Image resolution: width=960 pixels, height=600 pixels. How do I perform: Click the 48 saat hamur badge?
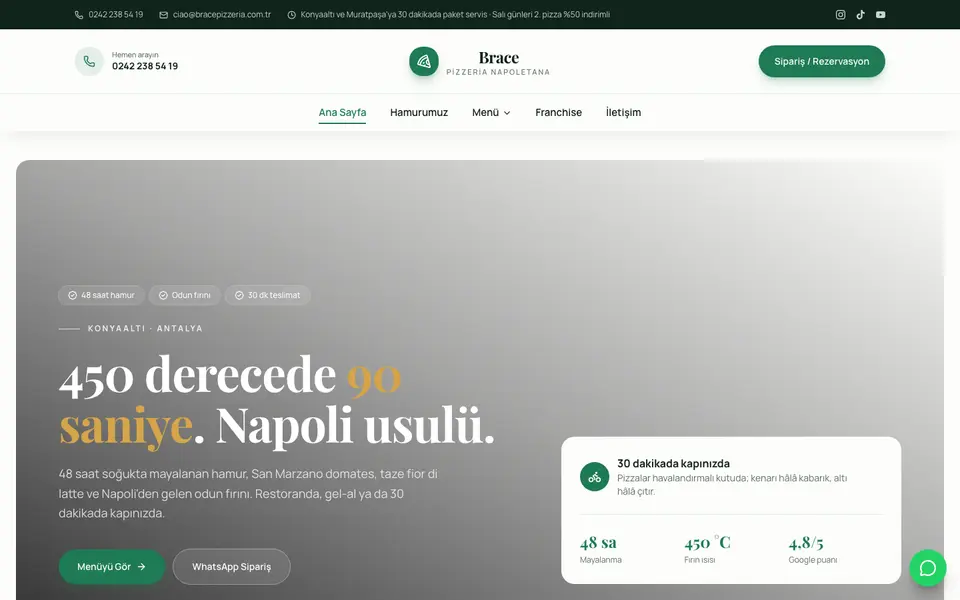(102, 295)
